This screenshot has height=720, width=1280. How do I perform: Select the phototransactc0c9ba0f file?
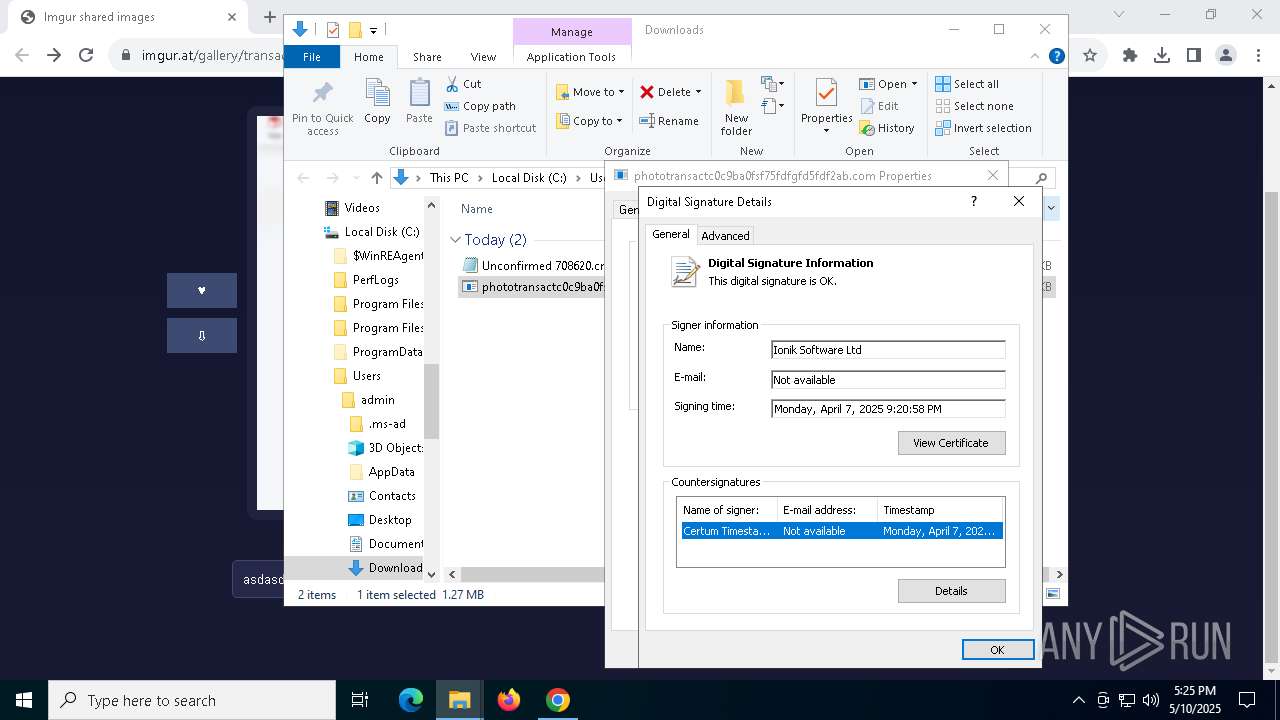pos(533,287)
